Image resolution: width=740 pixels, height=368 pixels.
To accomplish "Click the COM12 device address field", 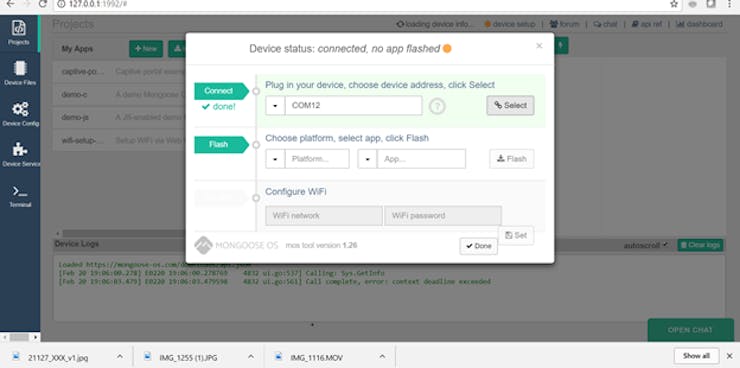I will coord(353,106).
